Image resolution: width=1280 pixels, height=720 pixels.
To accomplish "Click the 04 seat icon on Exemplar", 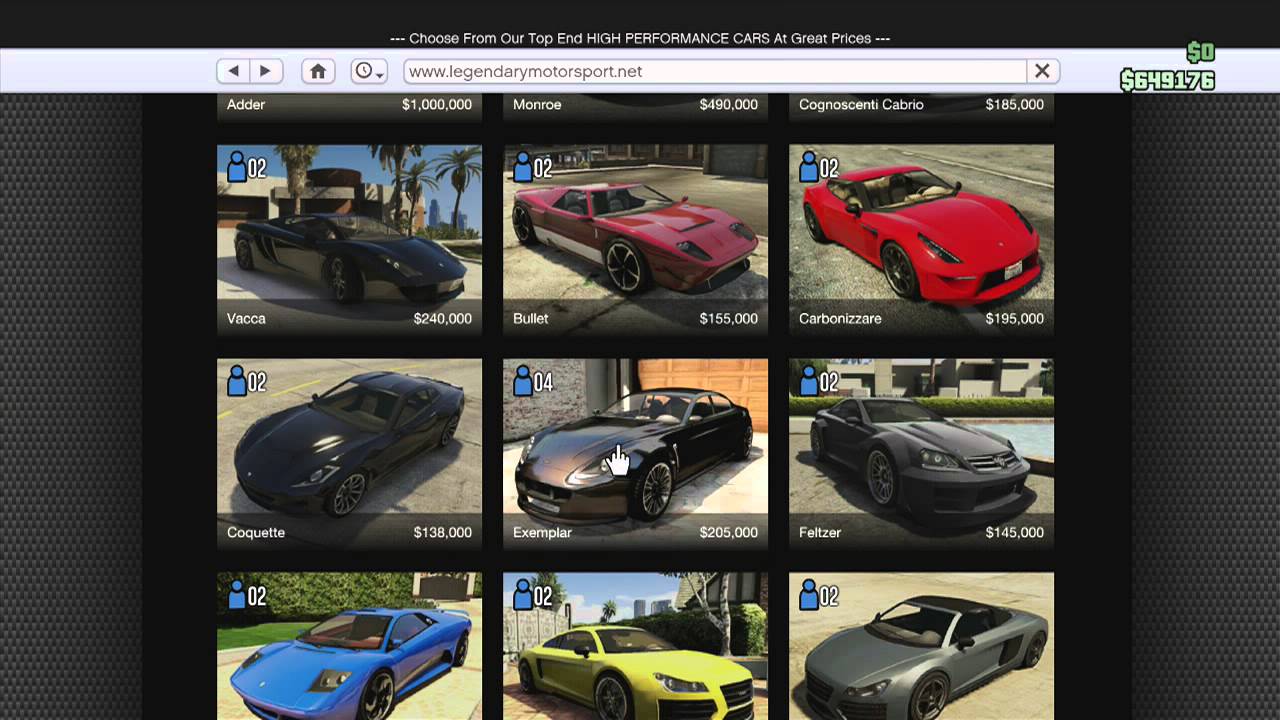I will coord(532,382).
